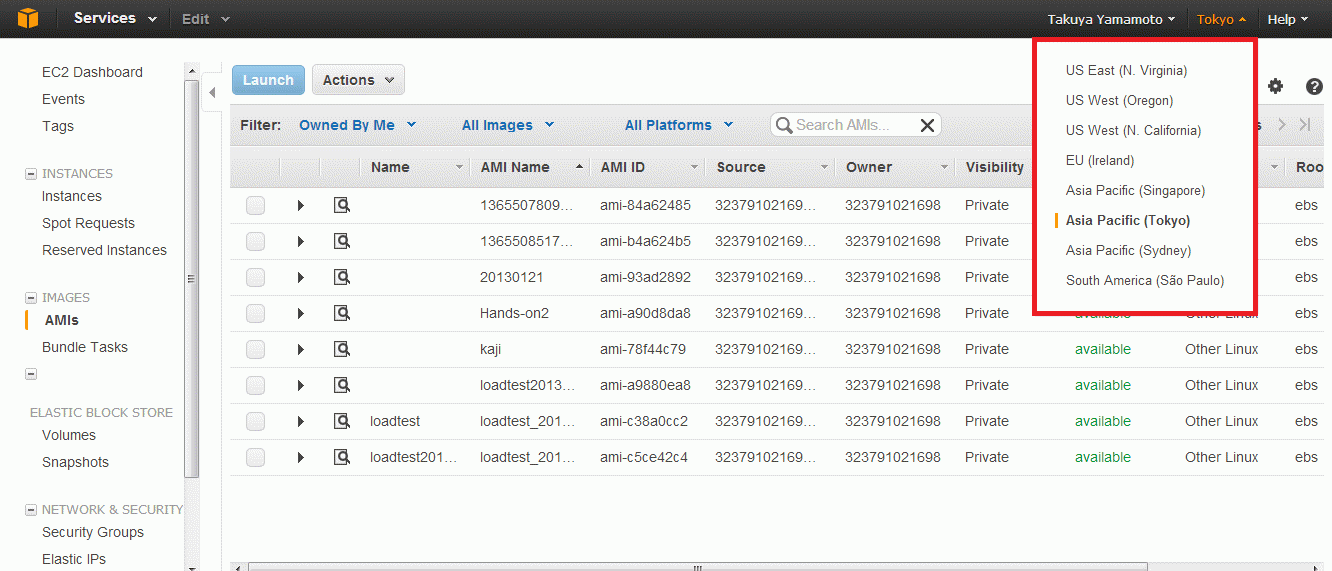1332x571 pixels.
Task: Open Volumes in sidebar
Action: (69, 435)
